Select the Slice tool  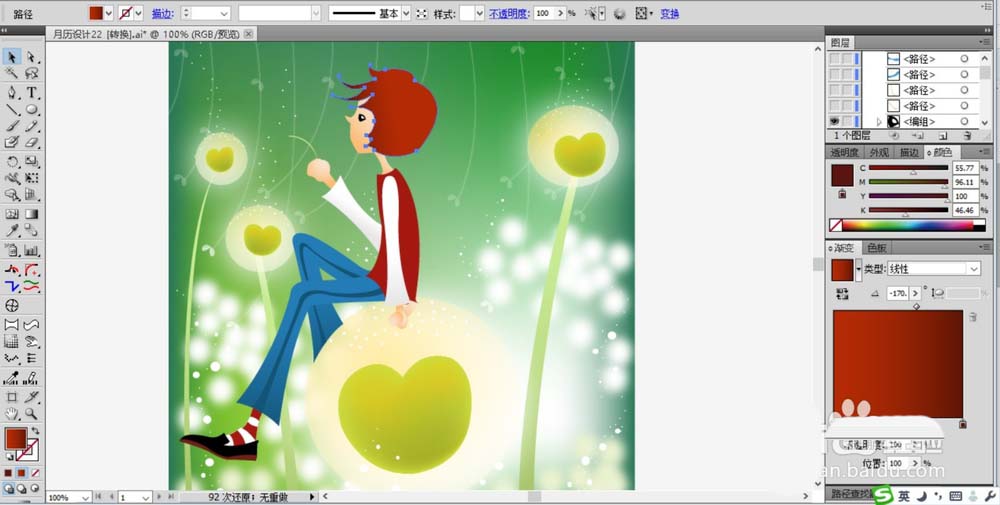coord(31,398)
